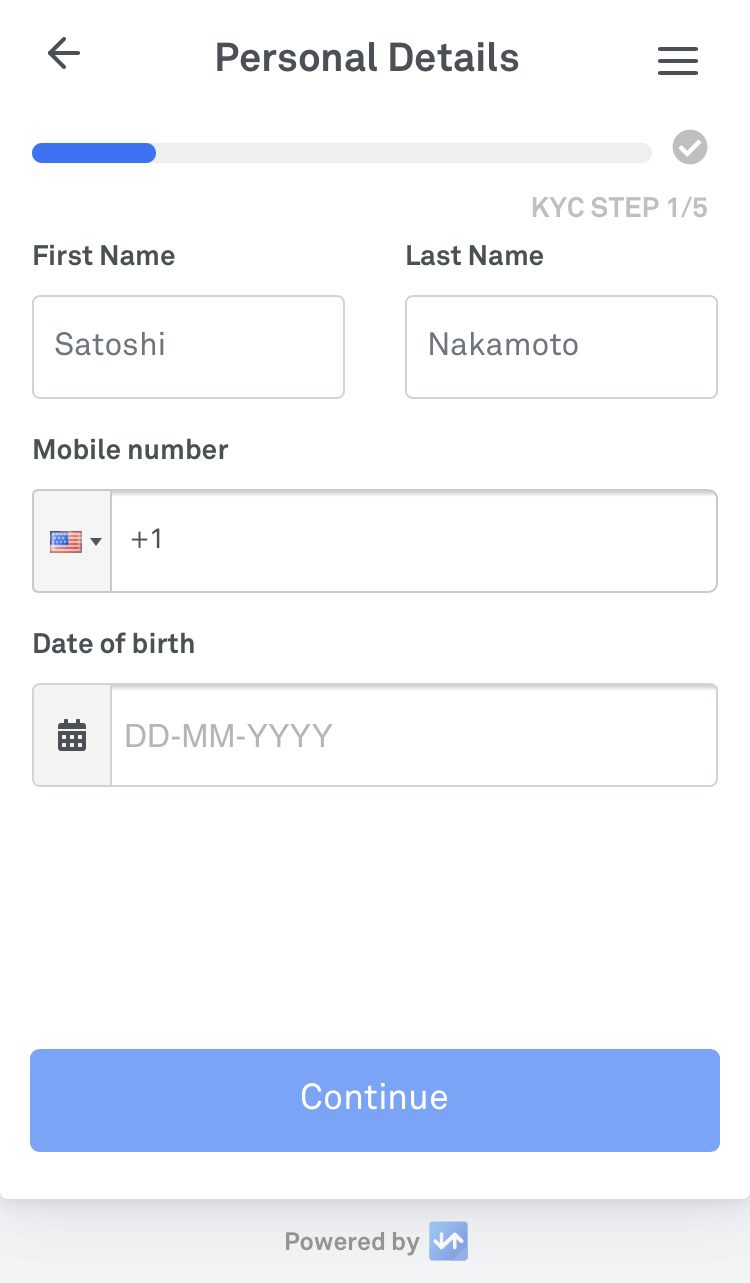
Task: Click the Mobile number input field
Action: pos(413,541)
